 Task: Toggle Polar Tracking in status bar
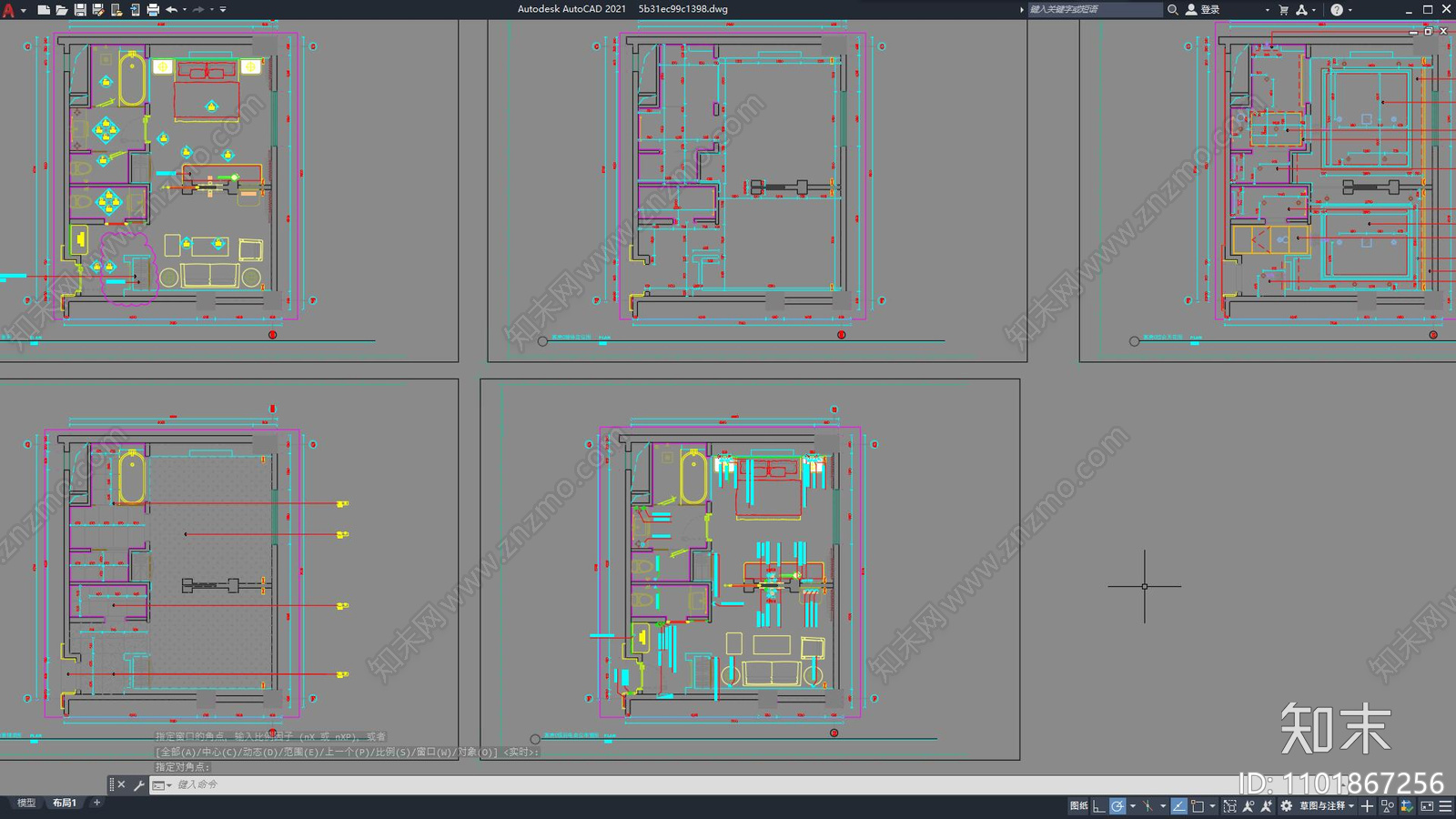1117,806
